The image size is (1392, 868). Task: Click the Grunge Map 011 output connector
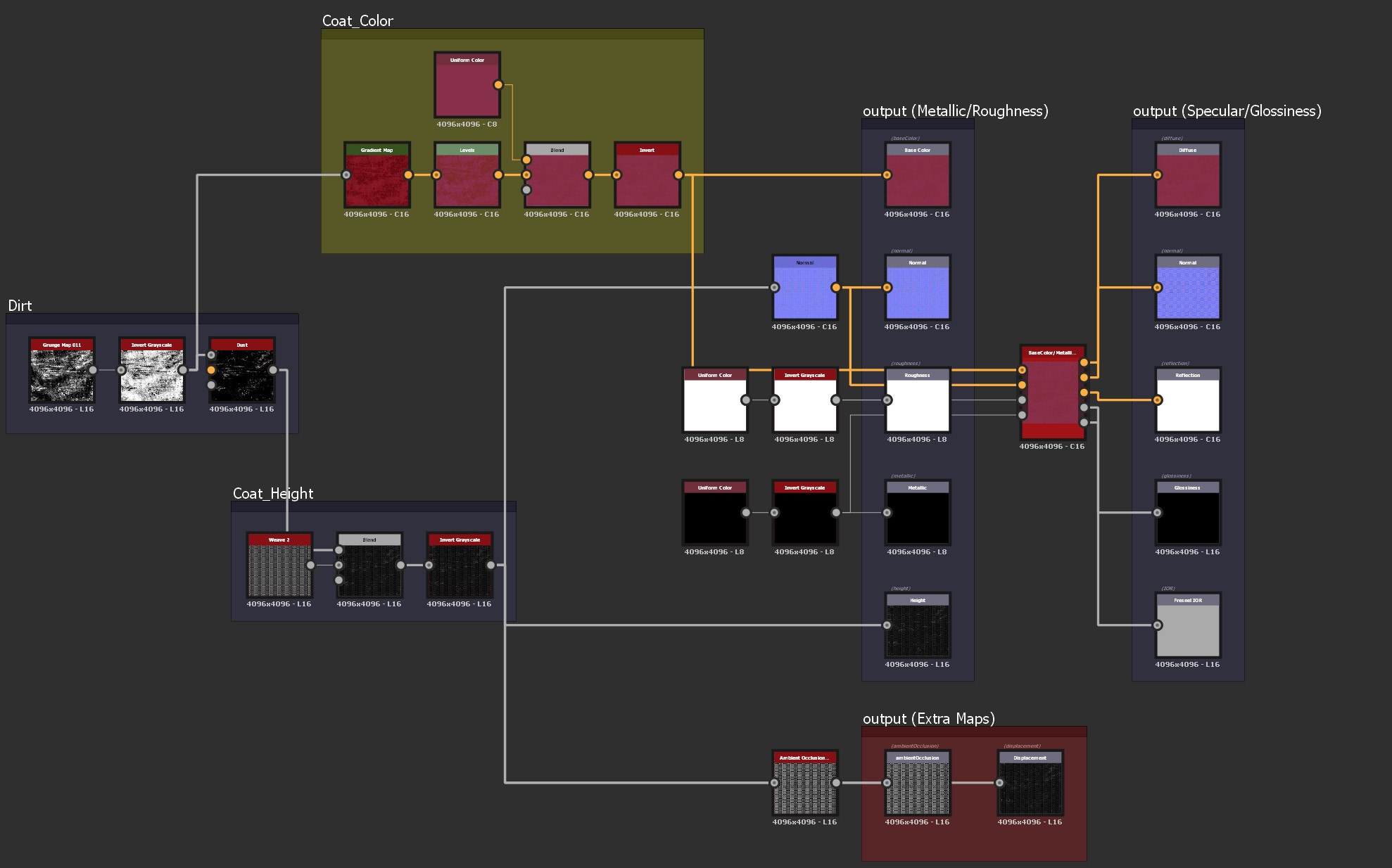93,369
